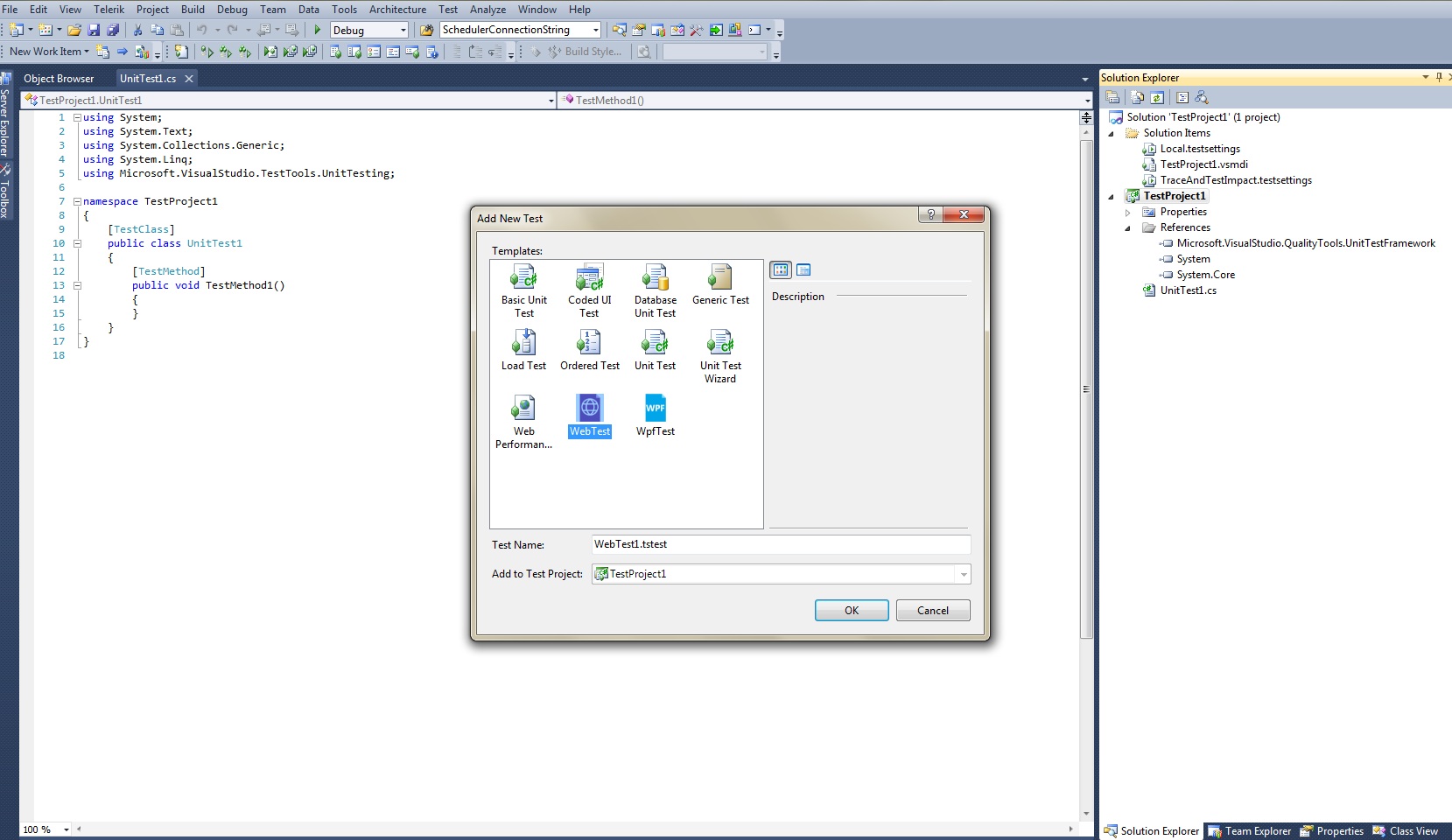Image resolution: width=1452 pixels, height=840 pixels.
Task: Open the Toolbox side panel
Action: pos(5,191)
